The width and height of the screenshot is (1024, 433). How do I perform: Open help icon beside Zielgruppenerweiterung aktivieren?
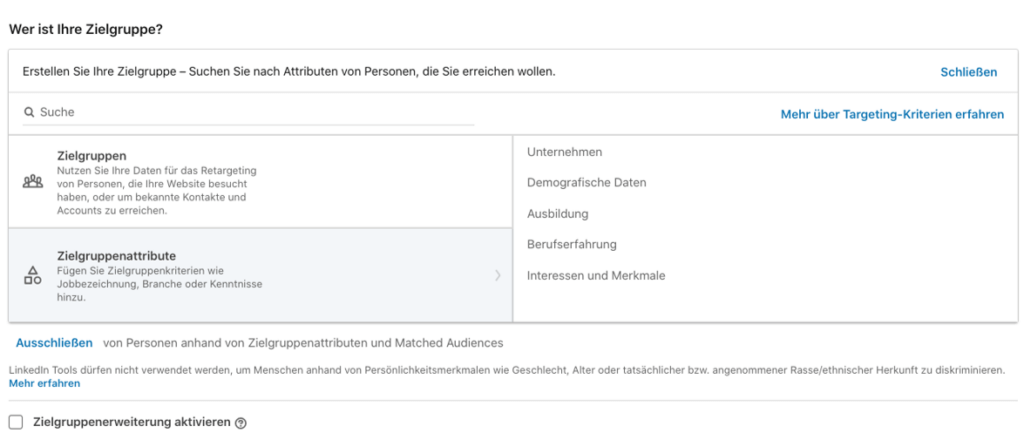tap(240, 423)
